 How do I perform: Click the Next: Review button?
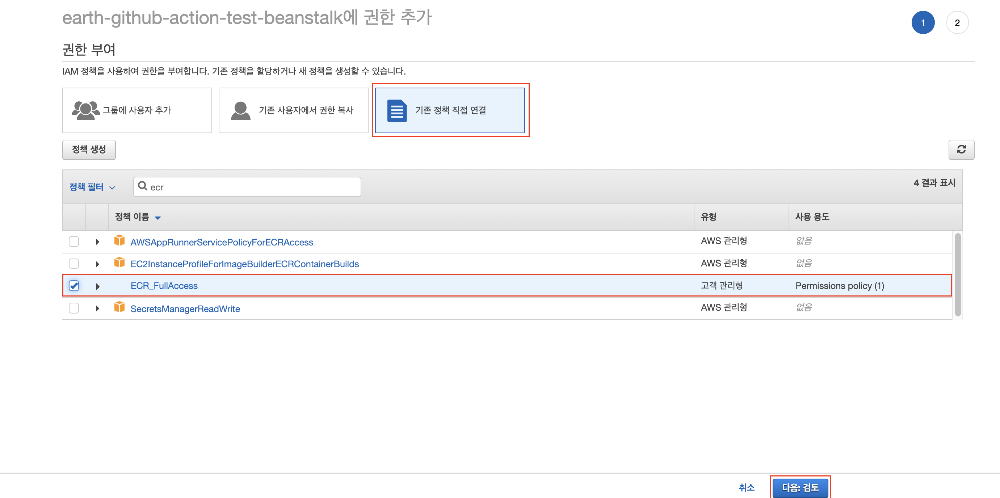(x=800, y=488)
